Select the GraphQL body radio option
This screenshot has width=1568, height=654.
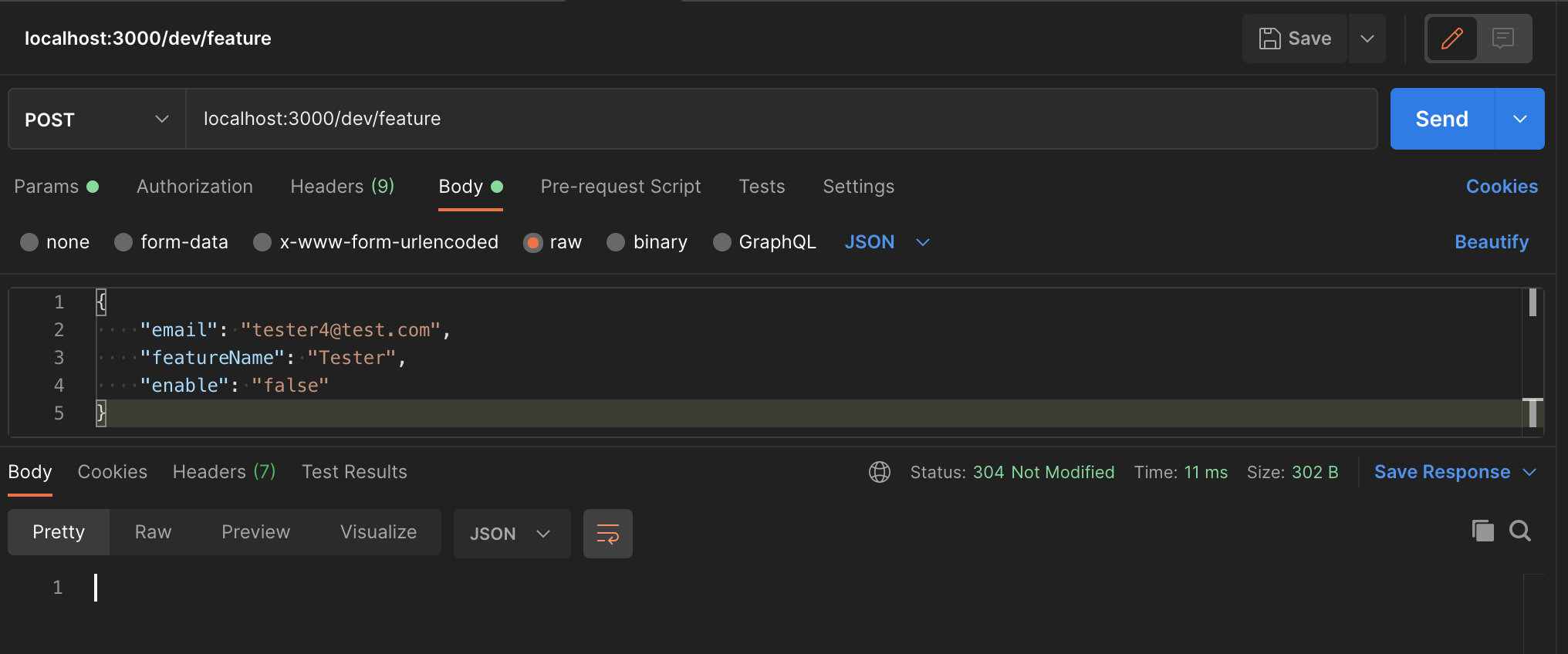[722, 242]
